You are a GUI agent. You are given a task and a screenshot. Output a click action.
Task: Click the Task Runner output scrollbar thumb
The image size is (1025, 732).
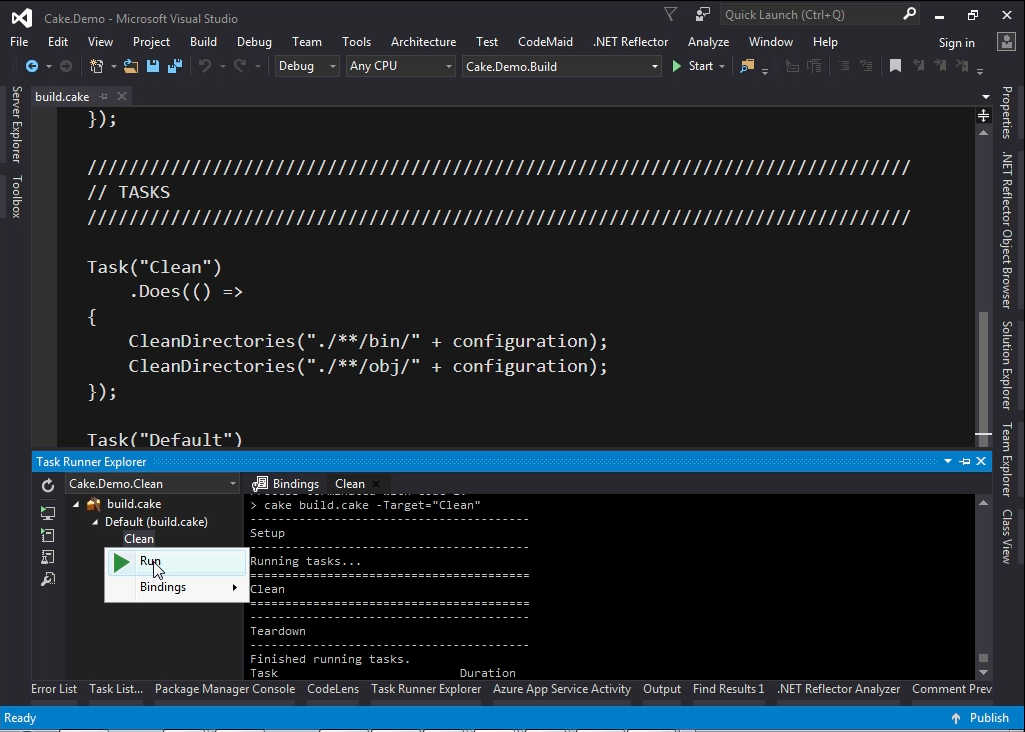[x=983, y=658]
